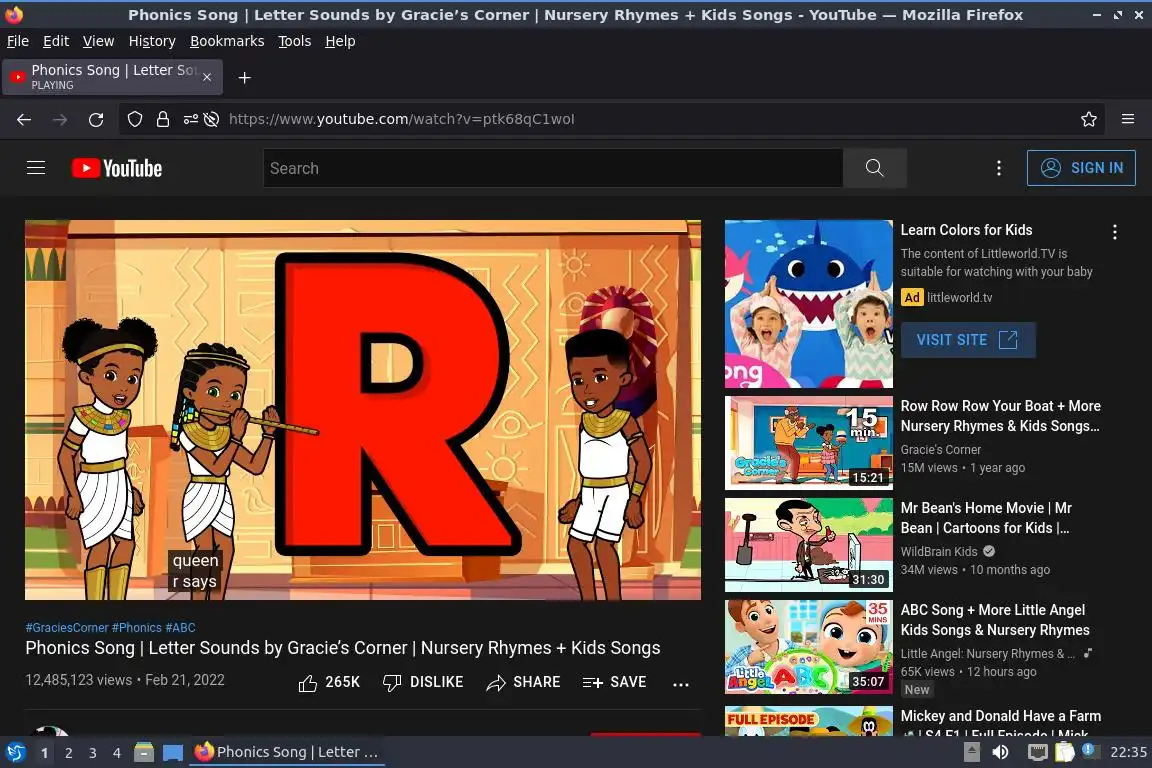Image resolution: width=1152 pixels, height=768 pixels.
Task: Click the #ABC hashtag
Action: tap(180, 628)
